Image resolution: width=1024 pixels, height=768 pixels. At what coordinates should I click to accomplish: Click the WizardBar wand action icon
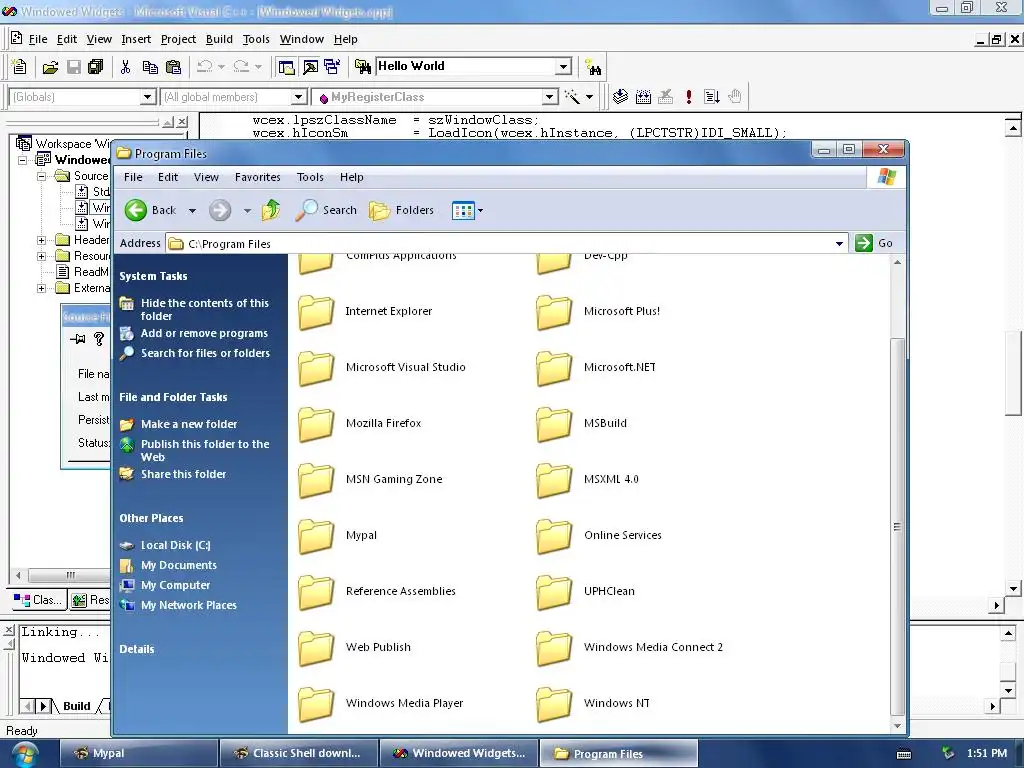coord(572,97)
